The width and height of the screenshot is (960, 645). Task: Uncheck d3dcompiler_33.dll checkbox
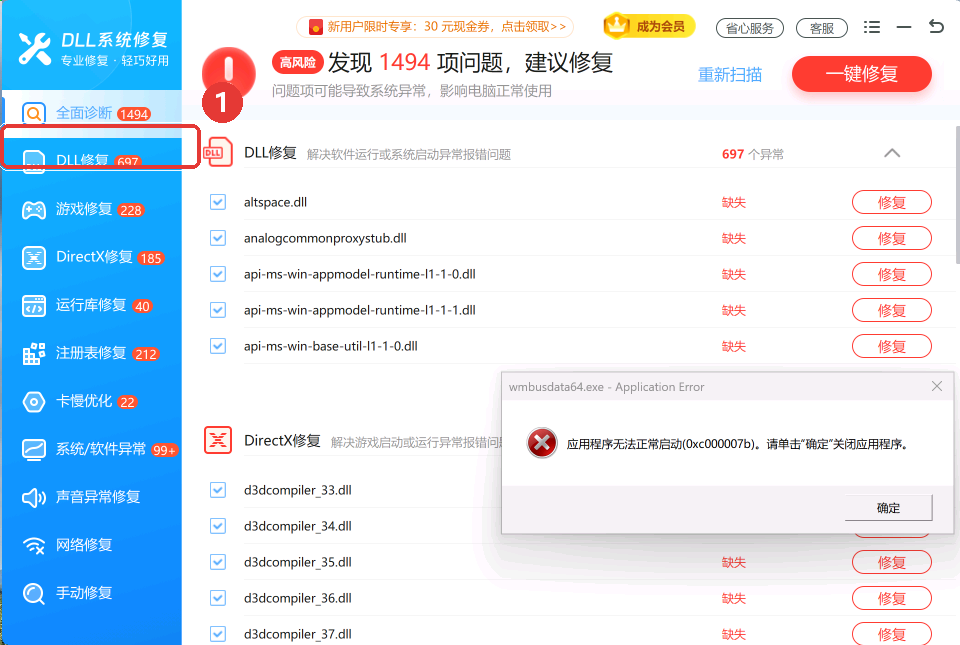pyautogui.click(x=218, y=490)
